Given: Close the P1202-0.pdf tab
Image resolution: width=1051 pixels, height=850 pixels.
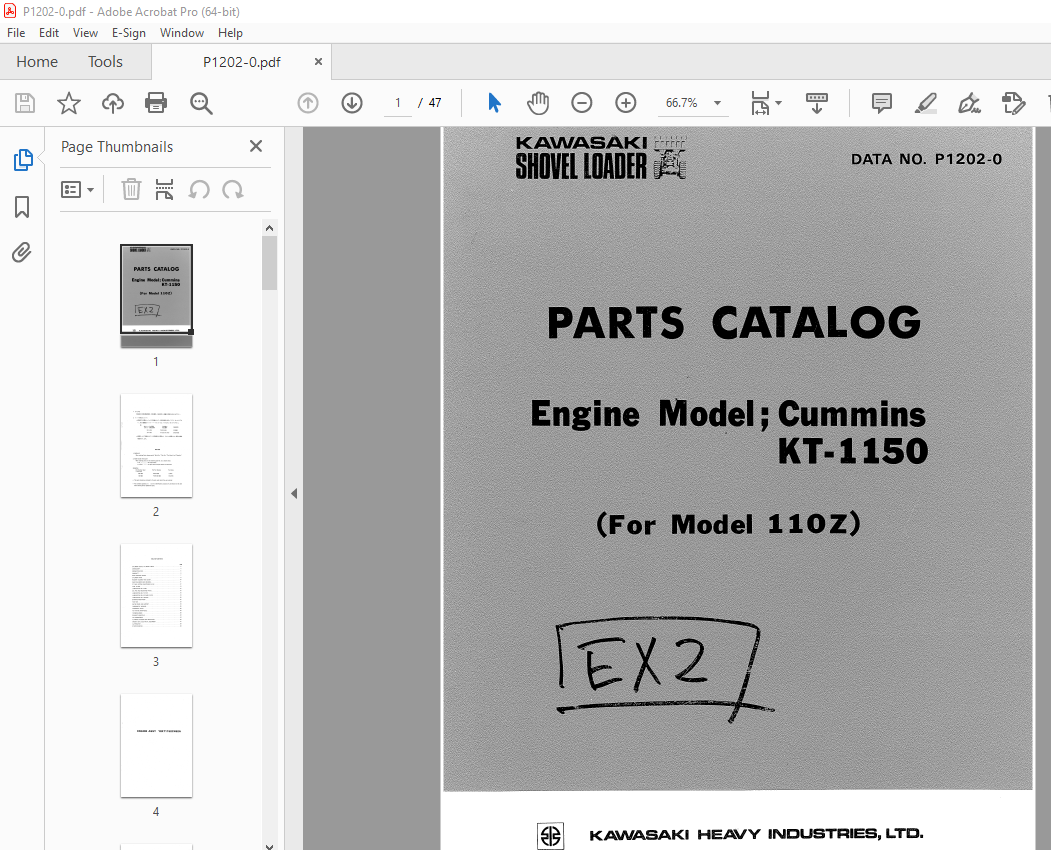Looking at the screenshot, I should pos(318,62).
